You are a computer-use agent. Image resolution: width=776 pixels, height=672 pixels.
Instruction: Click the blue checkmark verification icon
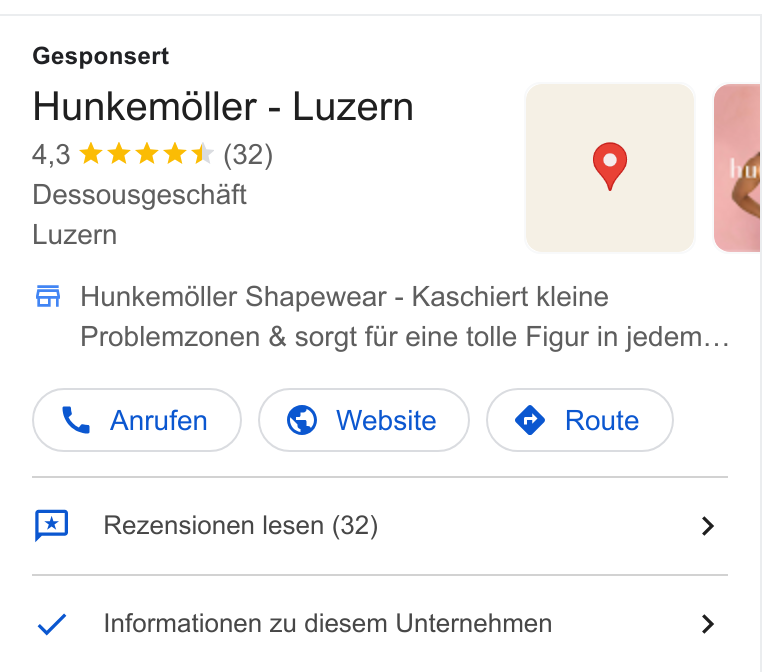coord(52,624)
